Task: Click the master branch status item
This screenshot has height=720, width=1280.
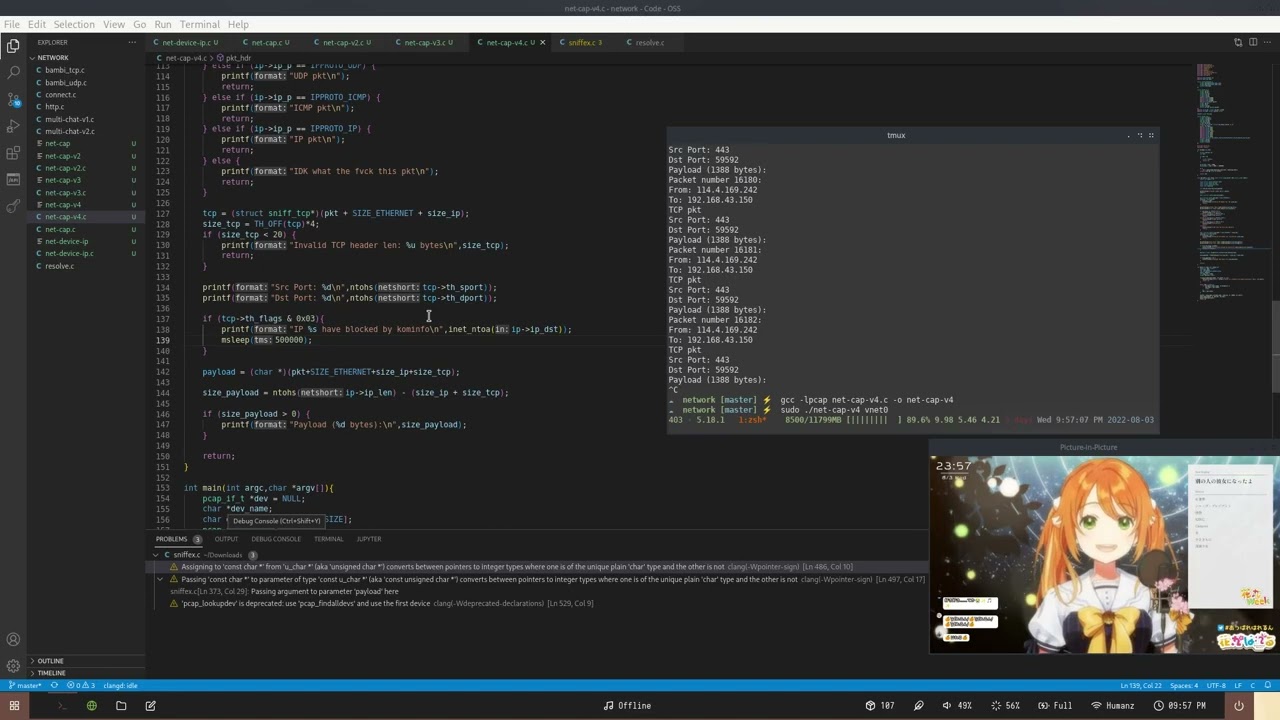Action: (x=27, y=686)
